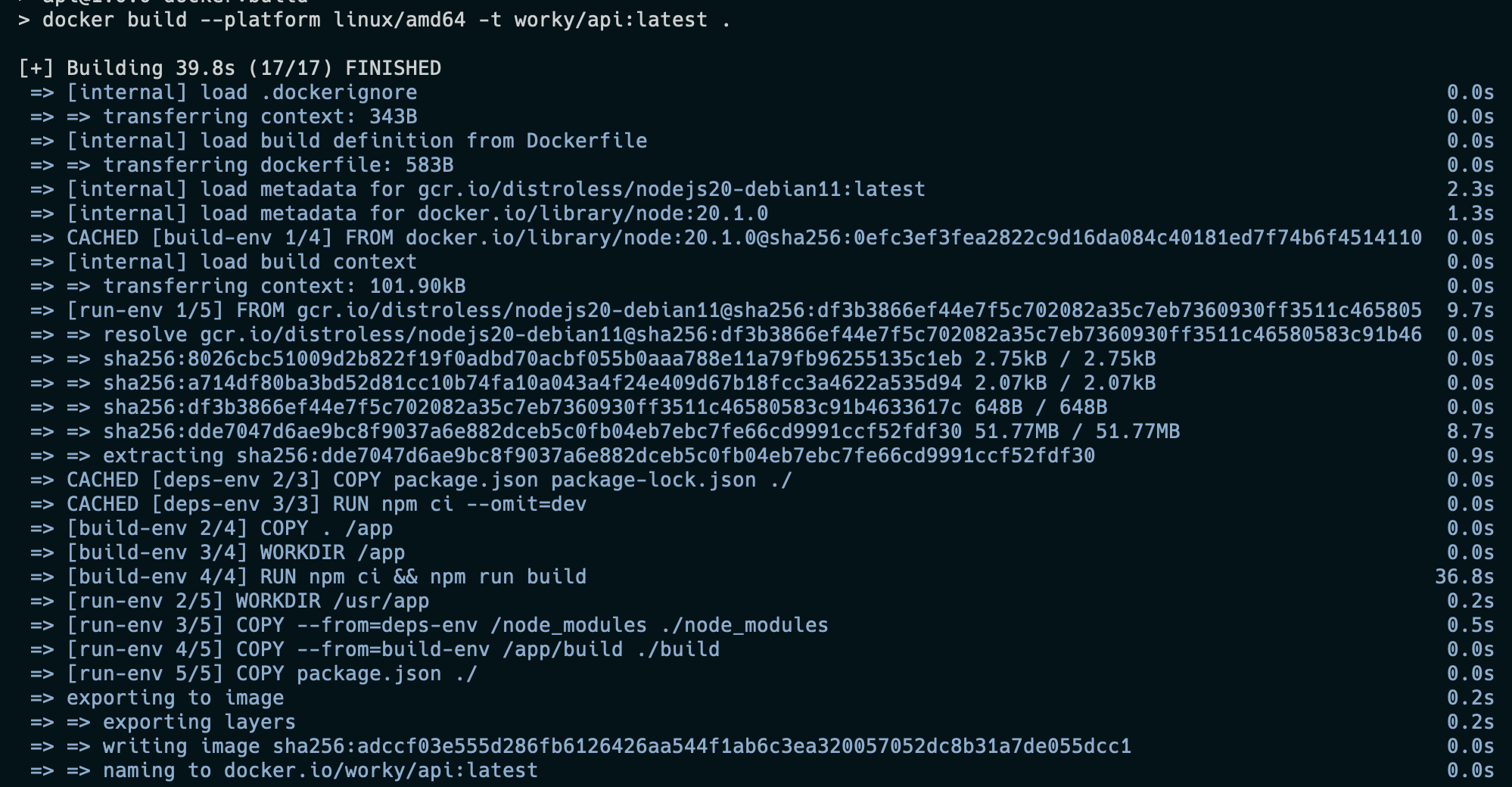
Task: Click the naming to docker.io/worky/api:latest line
Action: click(x=320, y=770)
